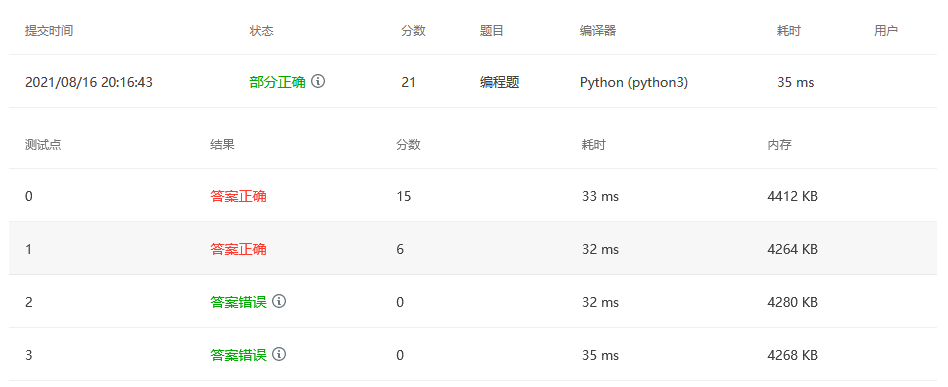Click 答案正确 result for test point 0
The height and width of the screenshot is (387, 948).
coord(238,196)
